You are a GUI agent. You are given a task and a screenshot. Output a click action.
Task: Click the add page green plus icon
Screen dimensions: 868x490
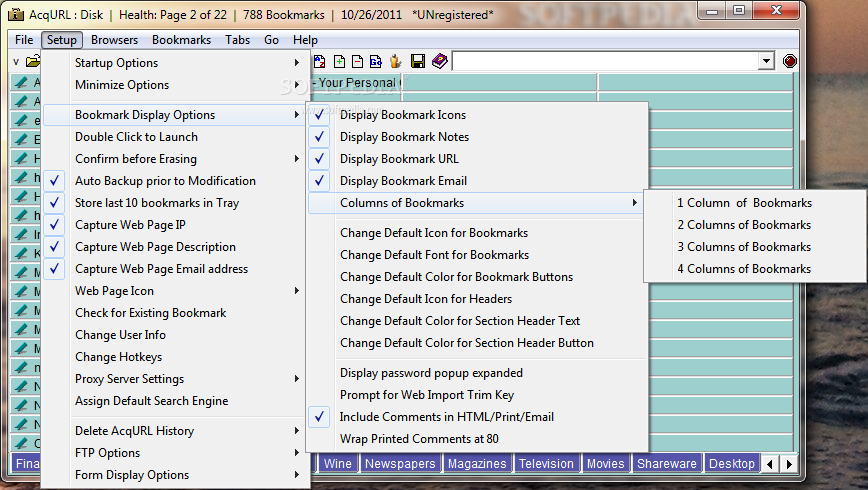(x=339, y=61)
